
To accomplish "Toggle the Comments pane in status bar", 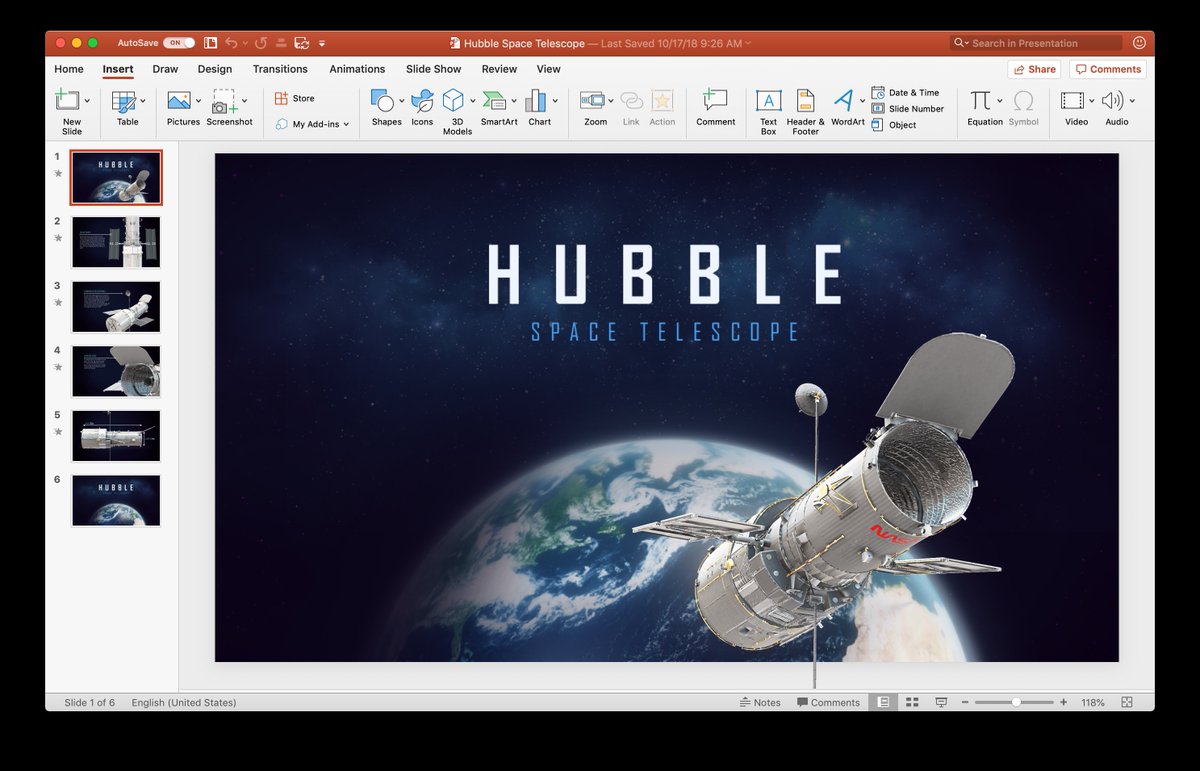I will point(828,703).
